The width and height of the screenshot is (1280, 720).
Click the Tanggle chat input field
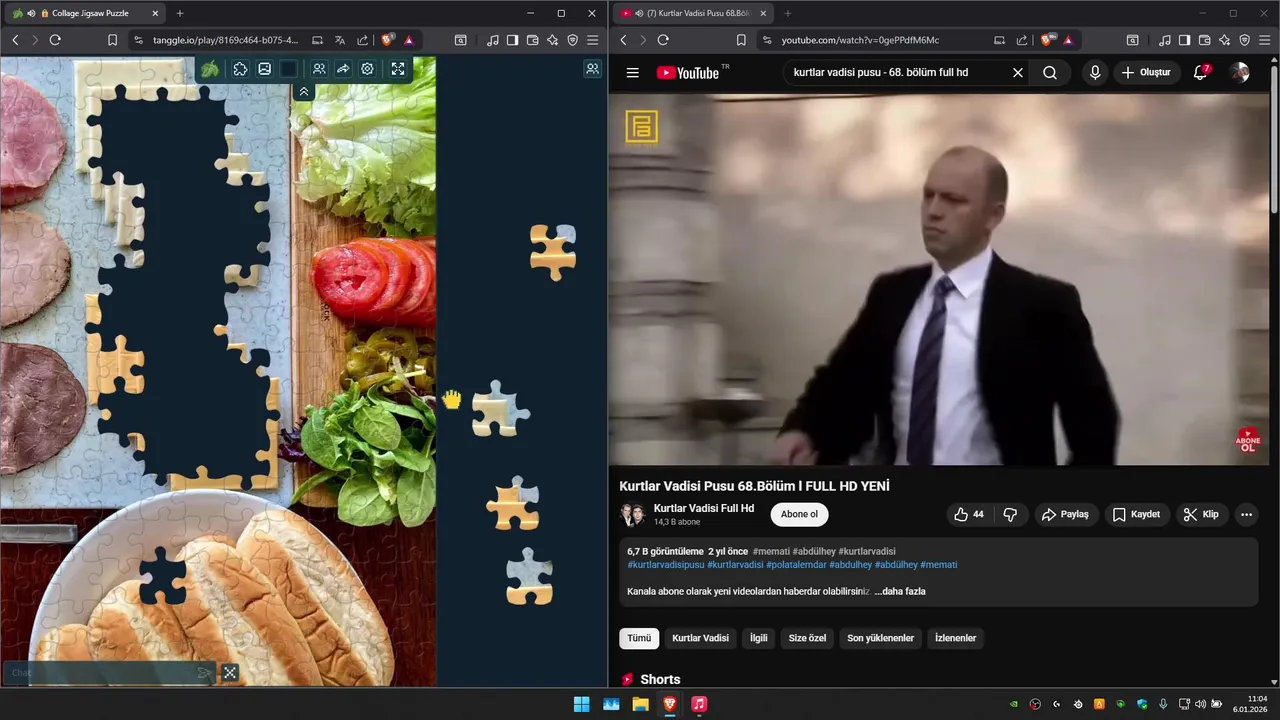point(100,673)
